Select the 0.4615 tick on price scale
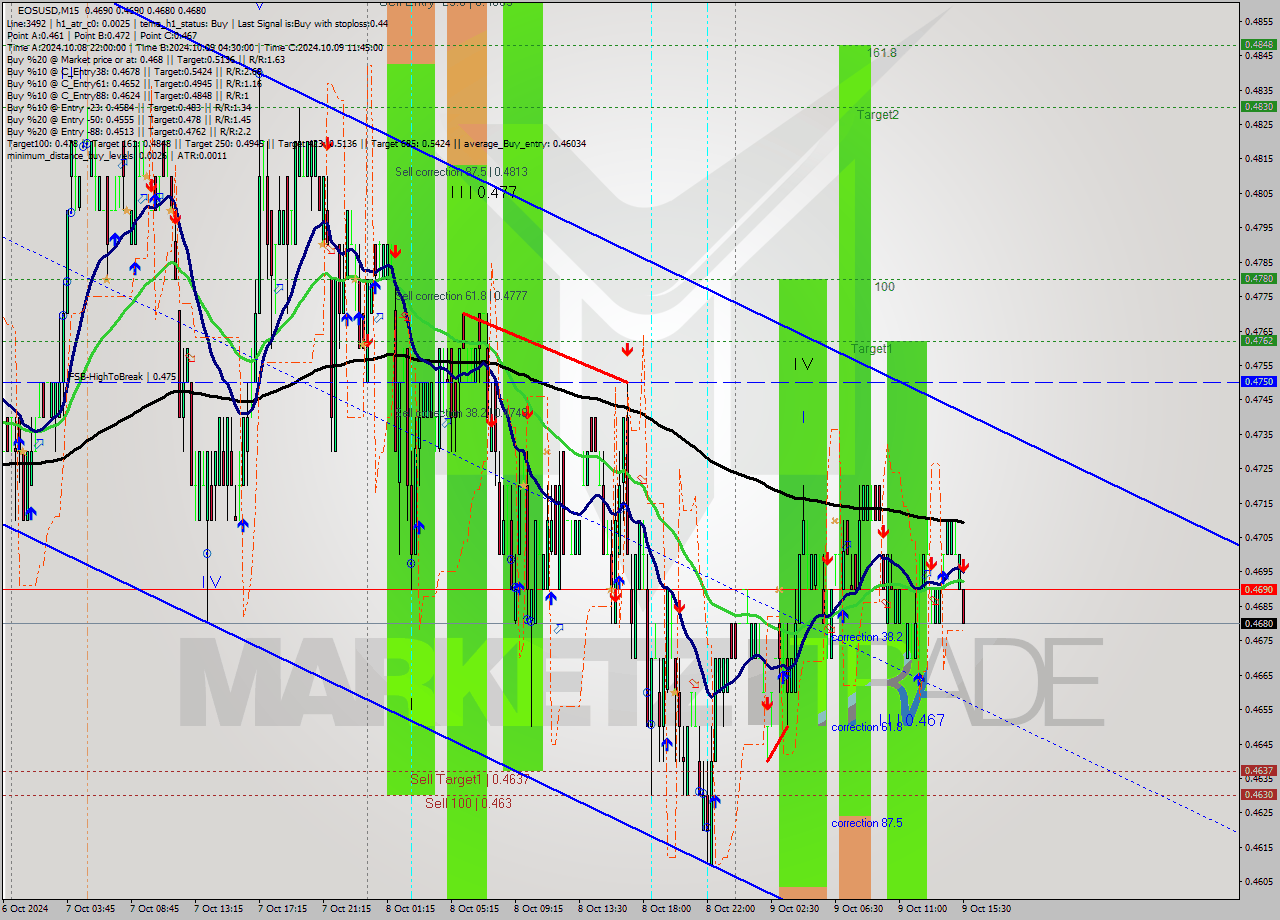Viewport: 1280px width, 920px height. 1259,847
